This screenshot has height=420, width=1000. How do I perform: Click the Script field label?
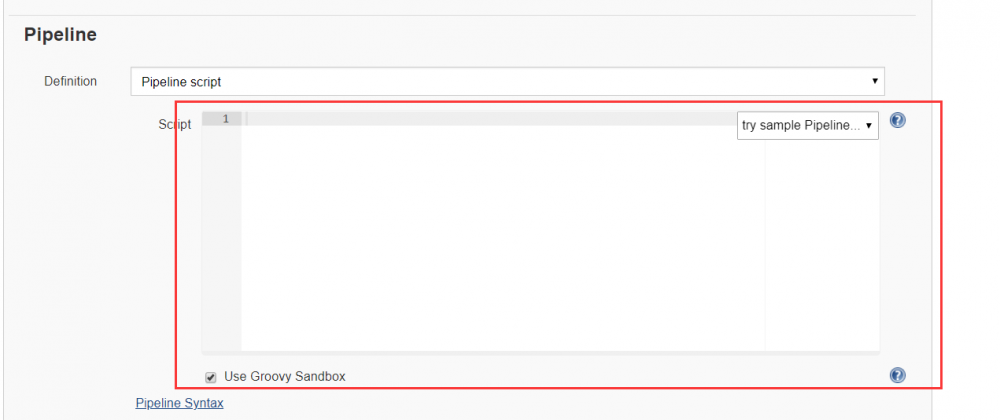tap(174, 124)
